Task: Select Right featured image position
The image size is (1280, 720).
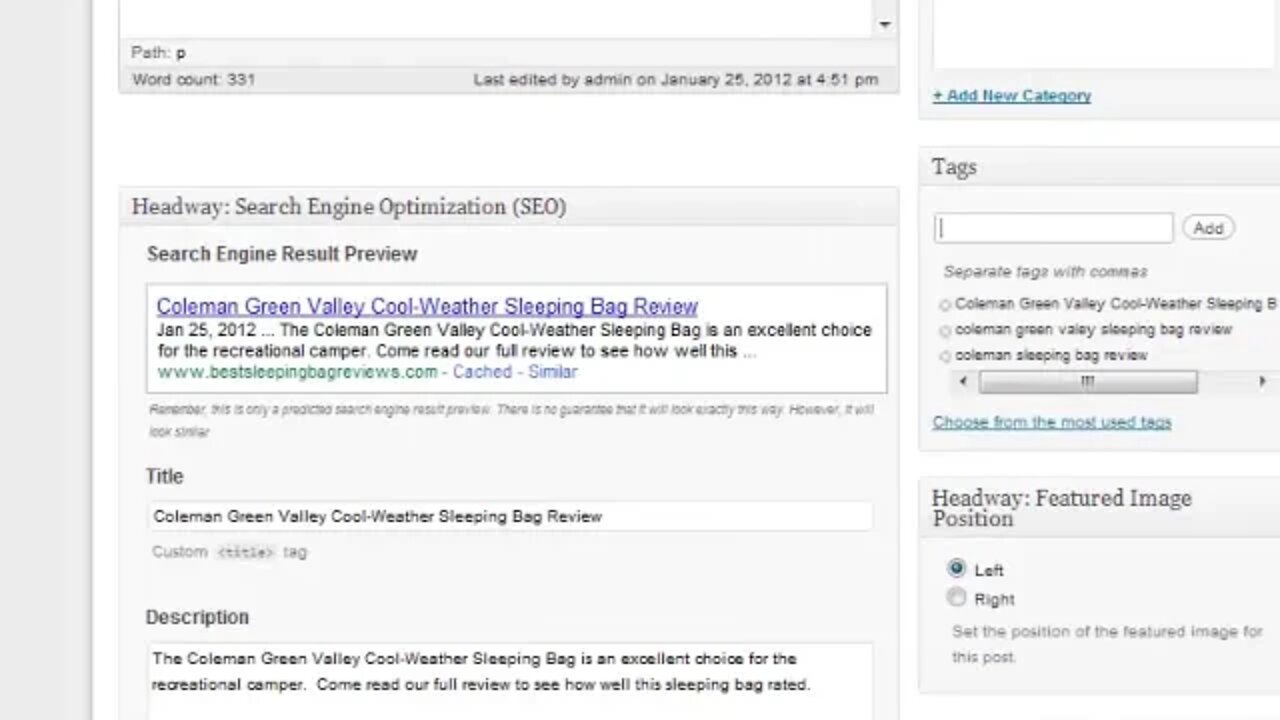Action: [x=957, y=598]
